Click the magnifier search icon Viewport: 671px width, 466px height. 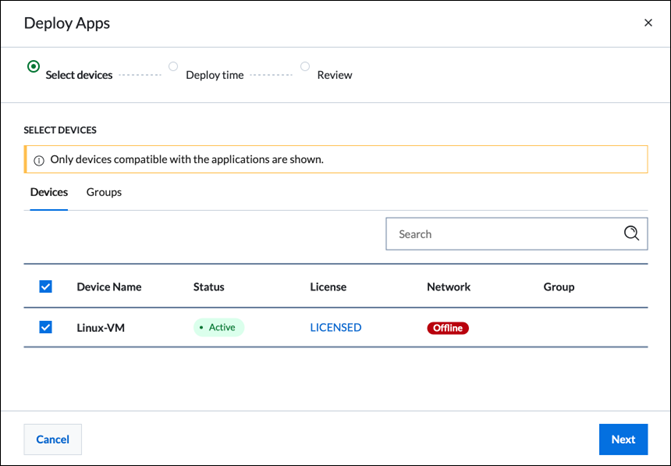click(631, 233)
